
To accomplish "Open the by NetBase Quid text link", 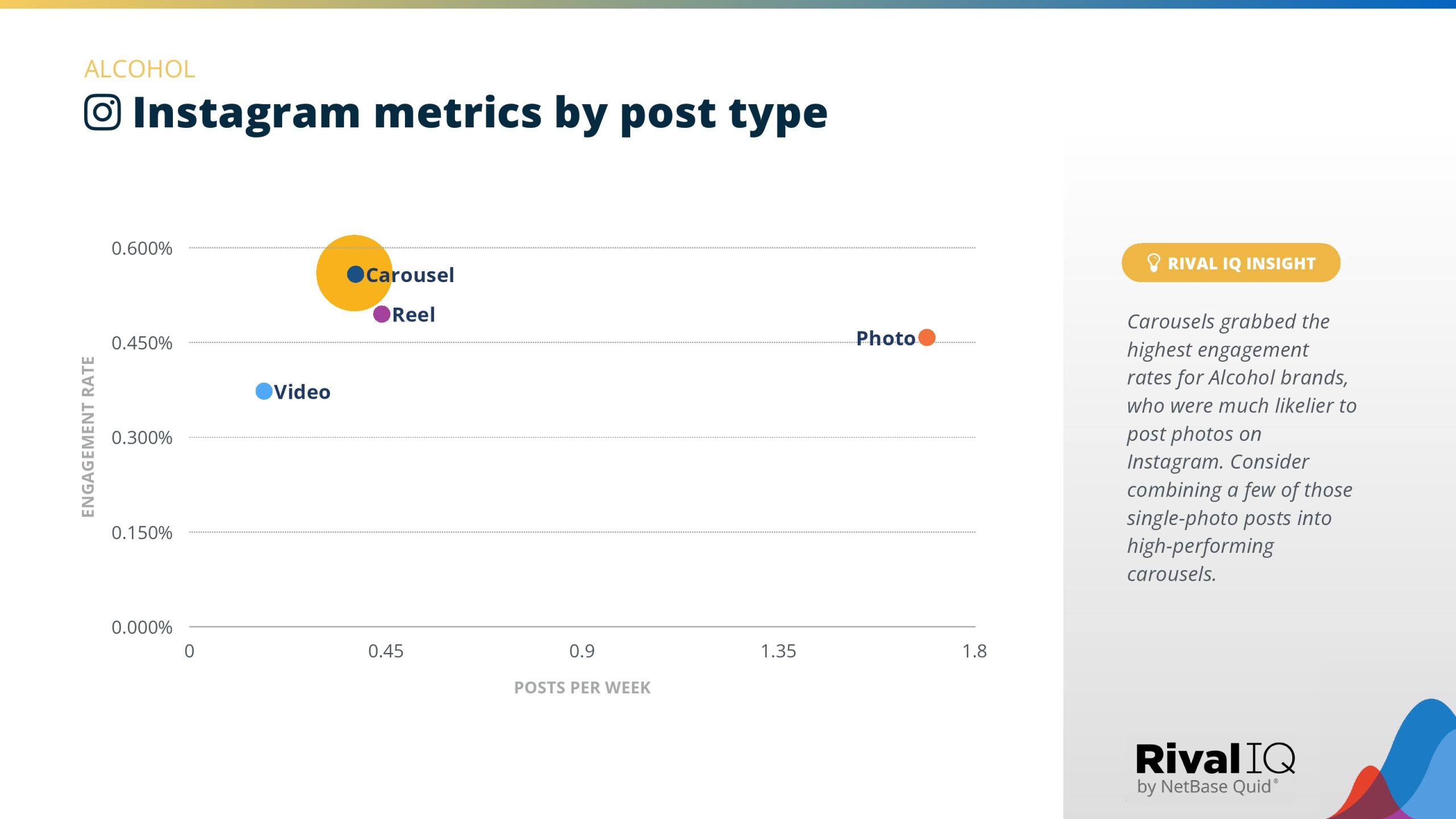I will coord(1205,787).
